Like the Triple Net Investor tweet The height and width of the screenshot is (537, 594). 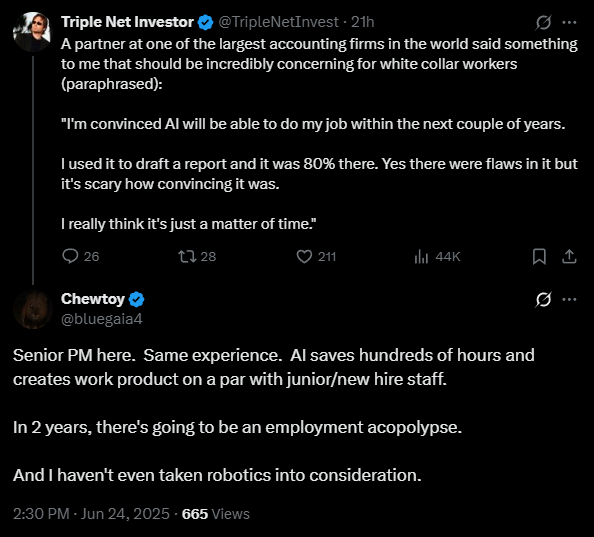click(304, 256)
